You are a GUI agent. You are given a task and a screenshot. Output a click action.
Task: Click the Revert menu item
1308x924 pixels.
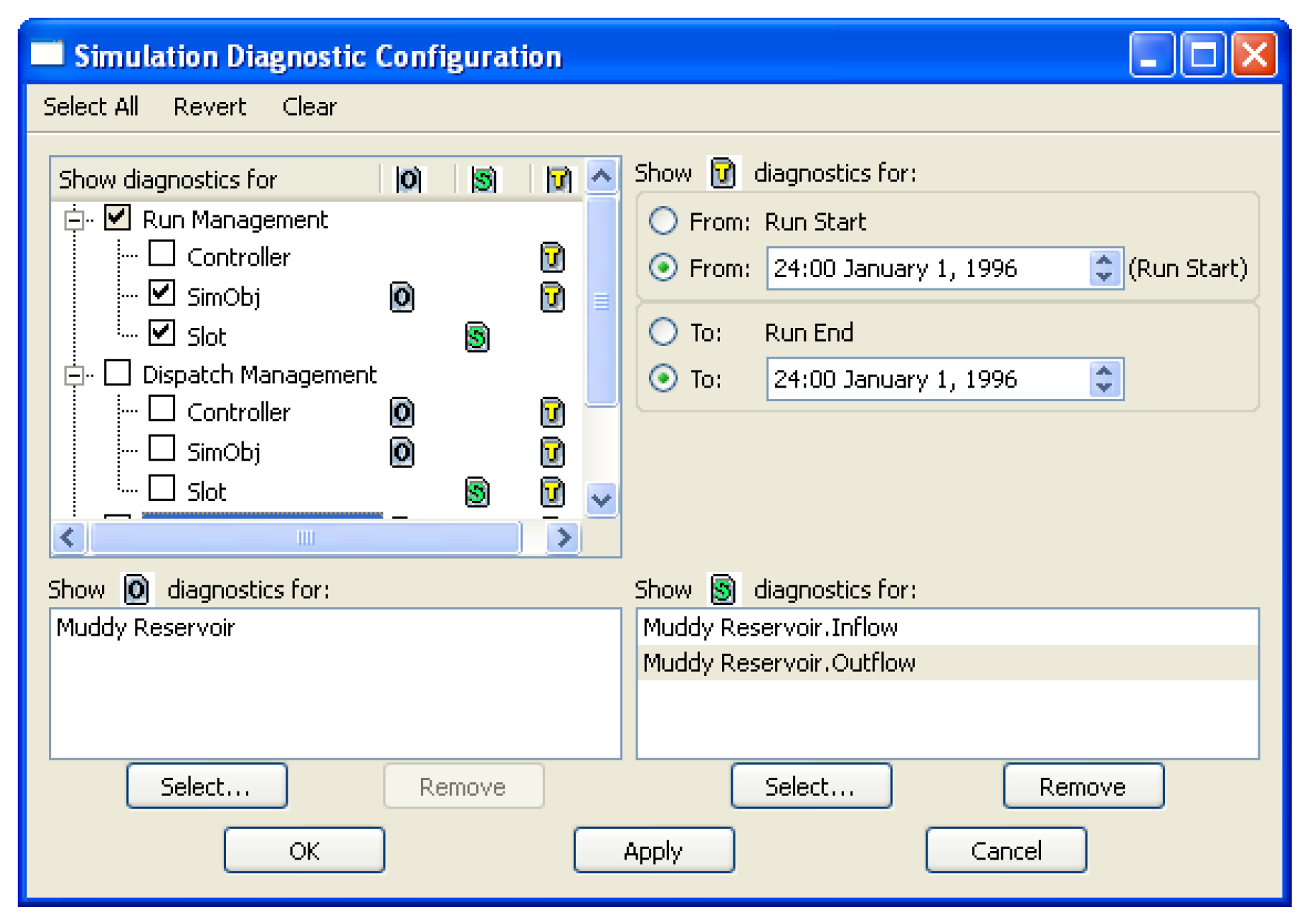[210, 107]
